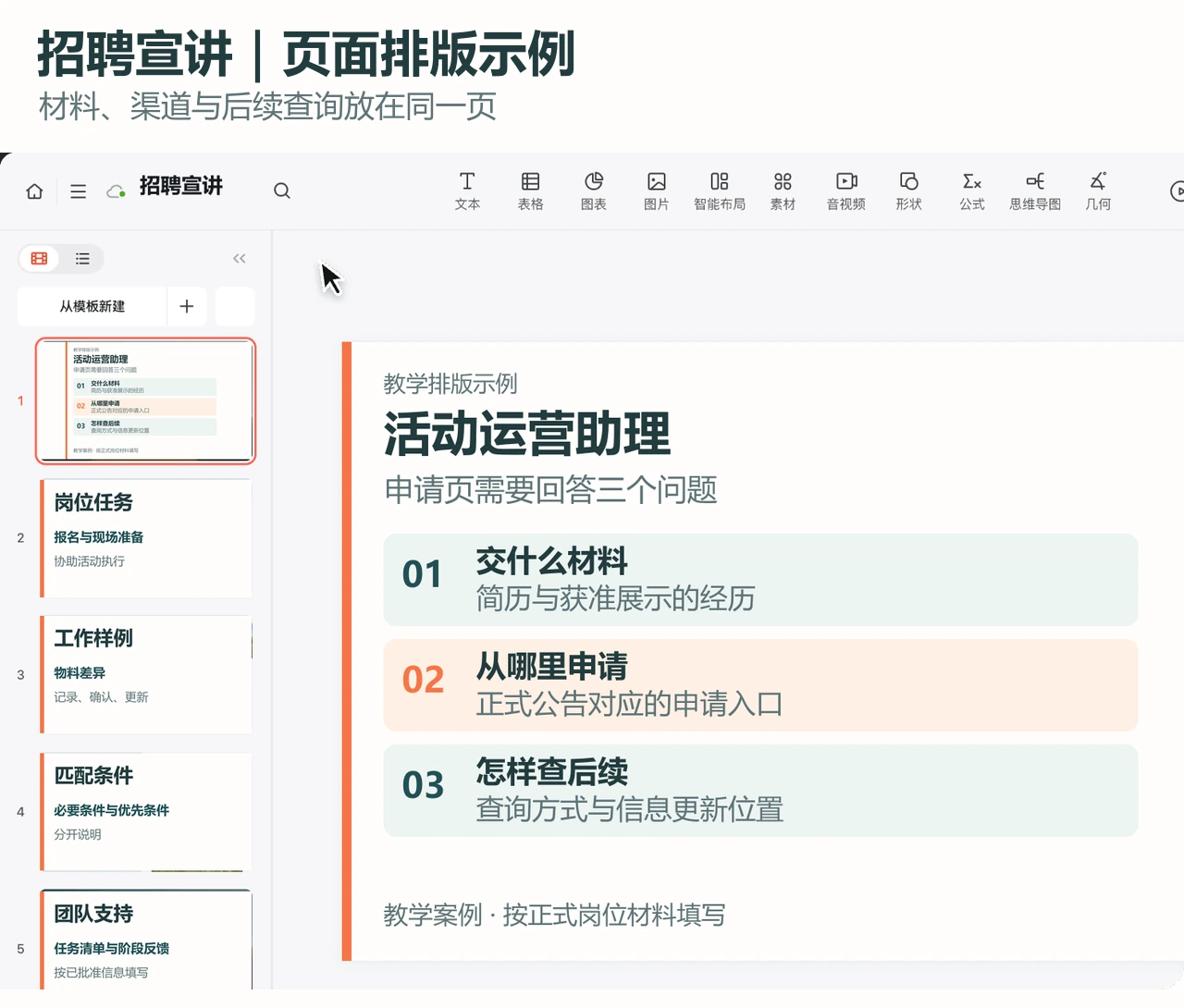Insert a shape with 形状
Screen dimensions: 1184x1008
click(909, 191)
